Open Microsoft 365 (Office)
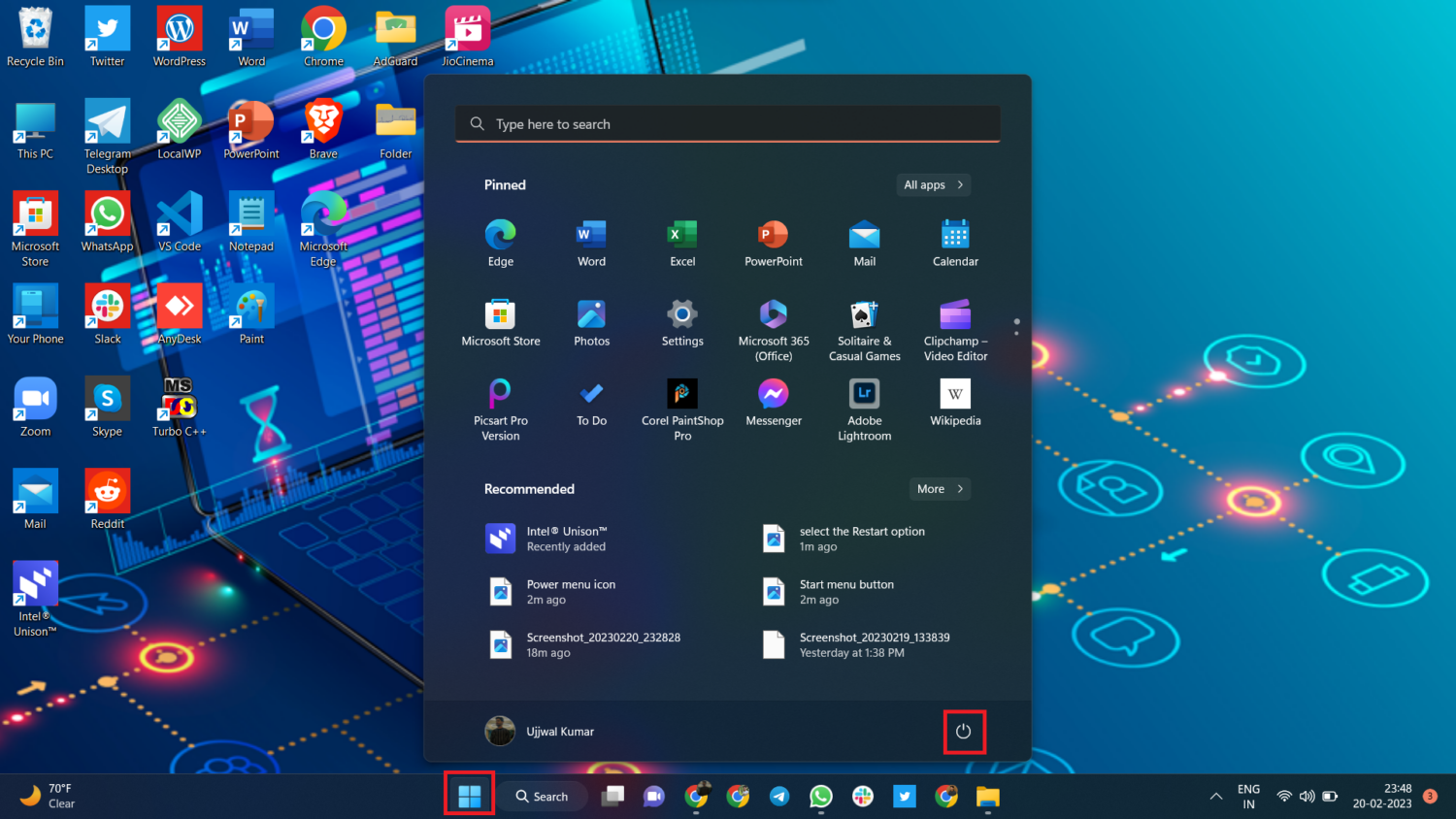The width and height of the screenshot is (1456, 819). 774,330
